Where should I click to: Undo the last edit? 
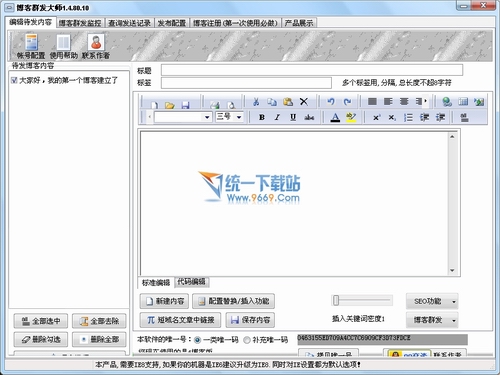point(331,102)
